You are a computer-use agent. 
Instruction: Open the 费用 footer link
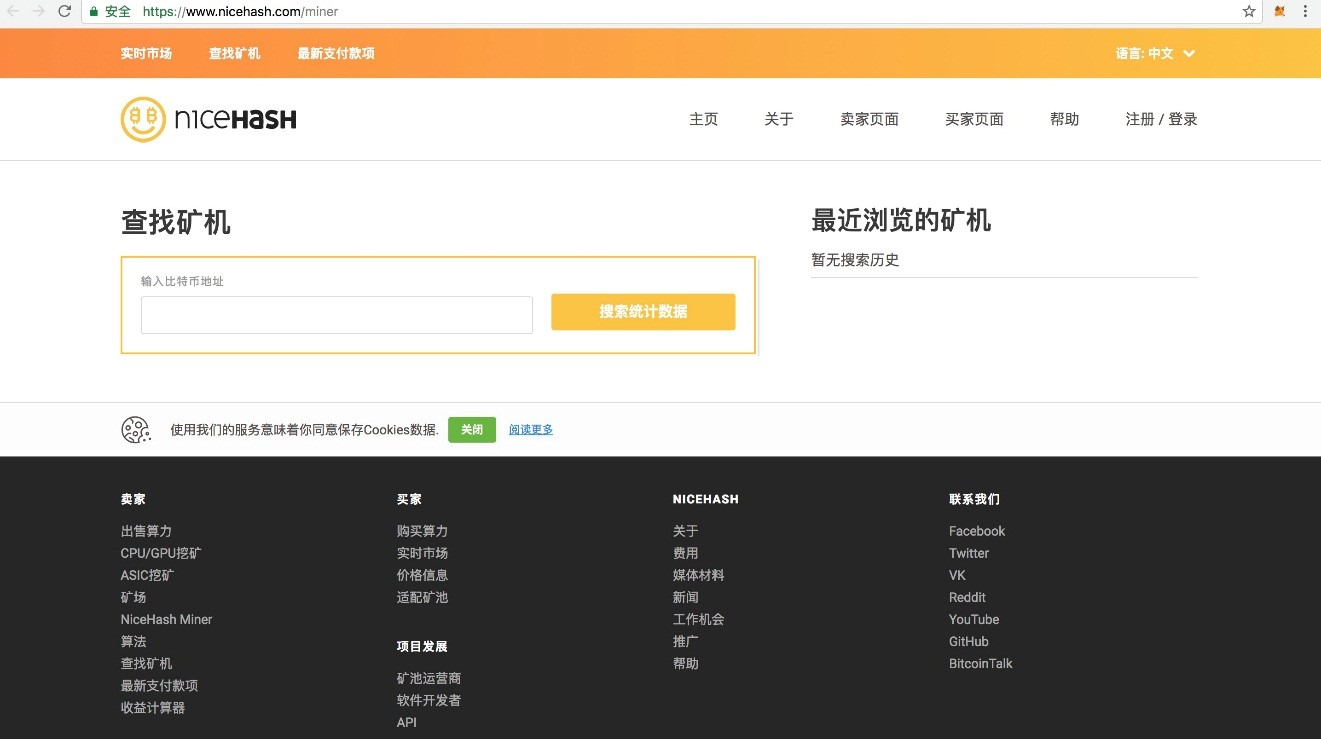coord(686,553)
